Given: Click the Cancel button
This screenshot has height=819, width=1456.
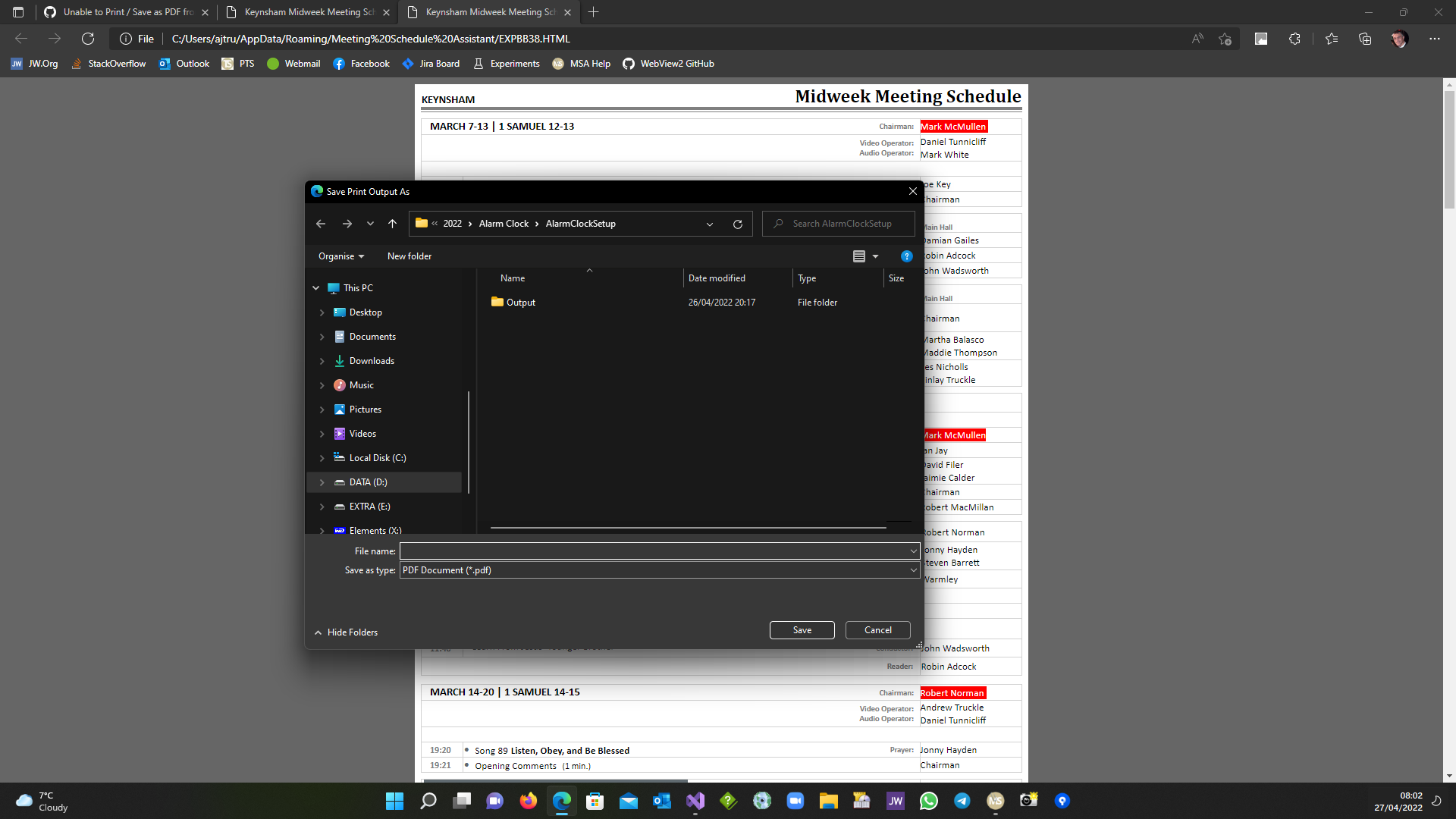Looking at the screenshot, I should pyautogui.click(x=877, y=629).
